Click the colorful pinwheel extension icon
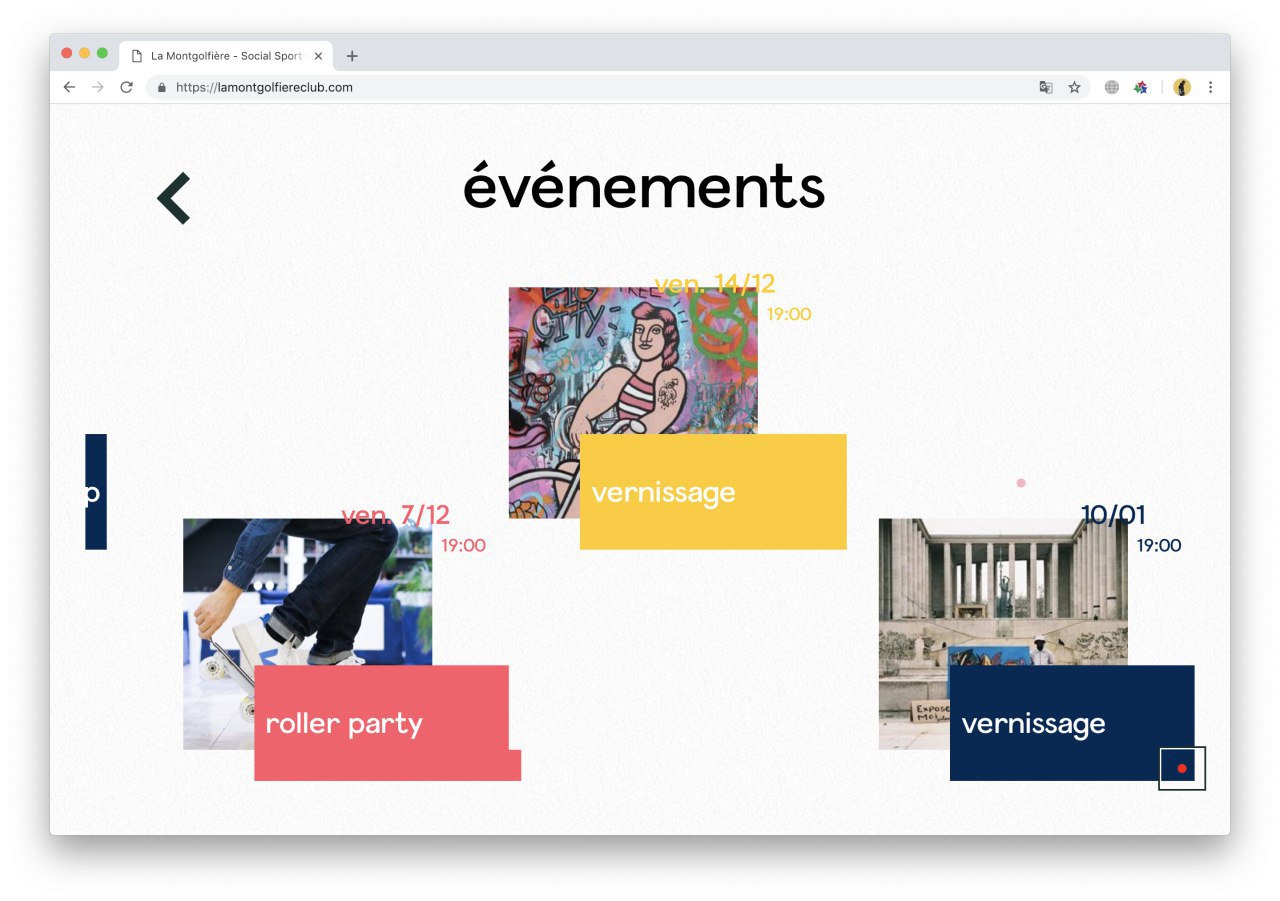The width and height of the screenshot is (1280, 901). [1140, 87]
